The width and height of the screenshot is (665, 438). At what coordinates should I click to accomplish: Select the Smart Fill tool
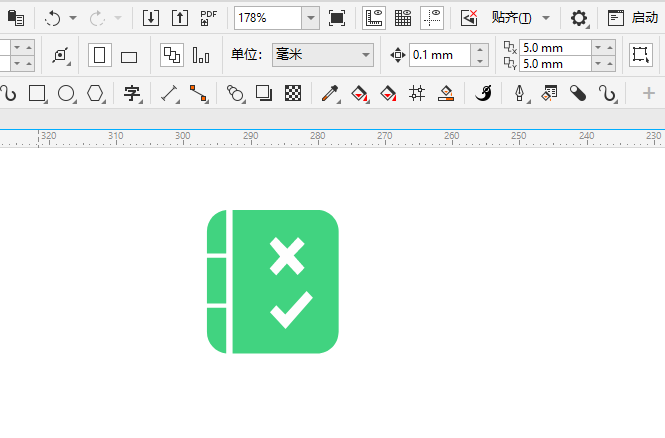[x=388, y=93]
